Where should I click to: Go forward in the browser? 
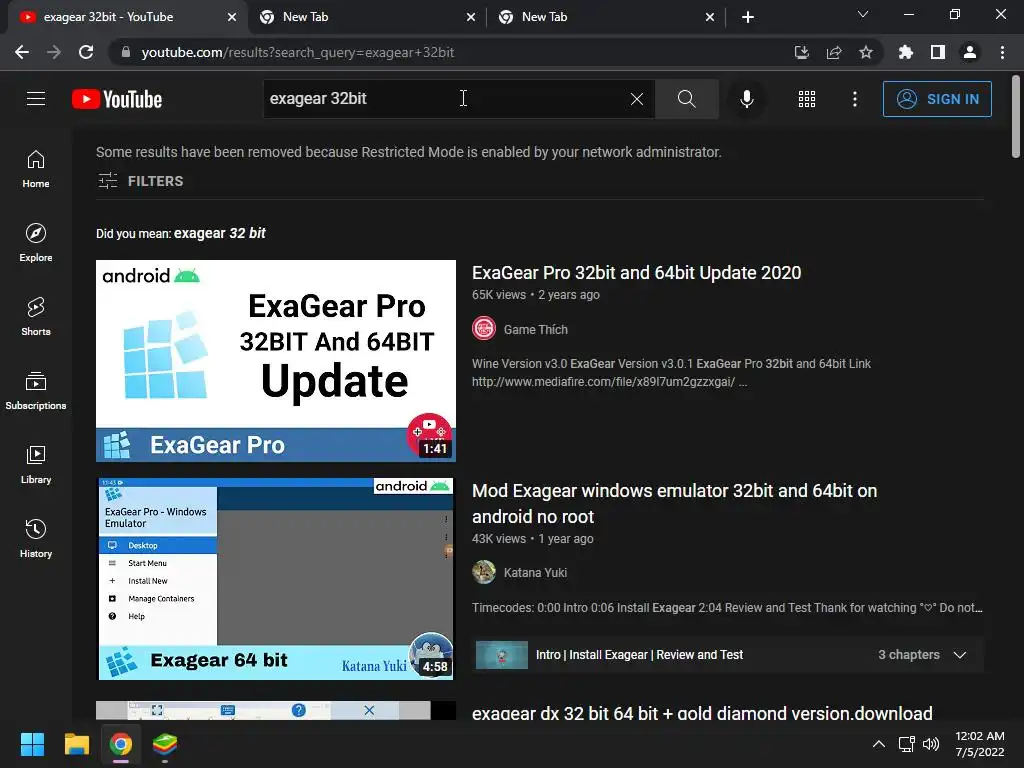[x=54, y=52]
